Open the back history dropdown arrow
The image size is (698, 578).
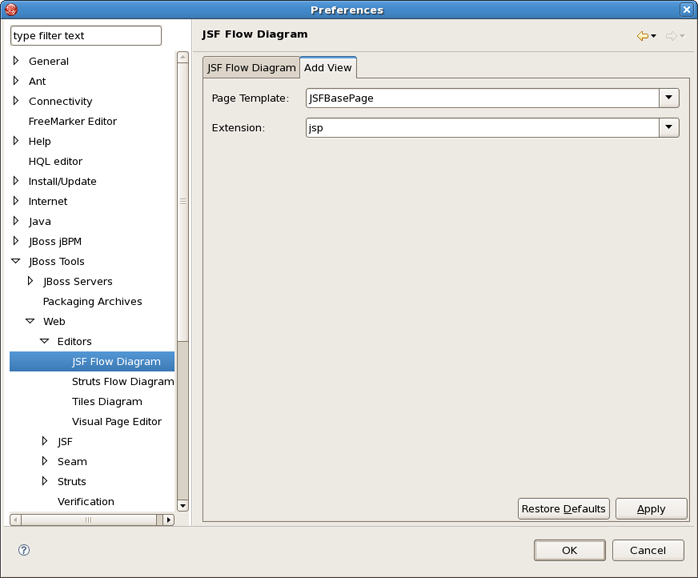coord(654,37)
